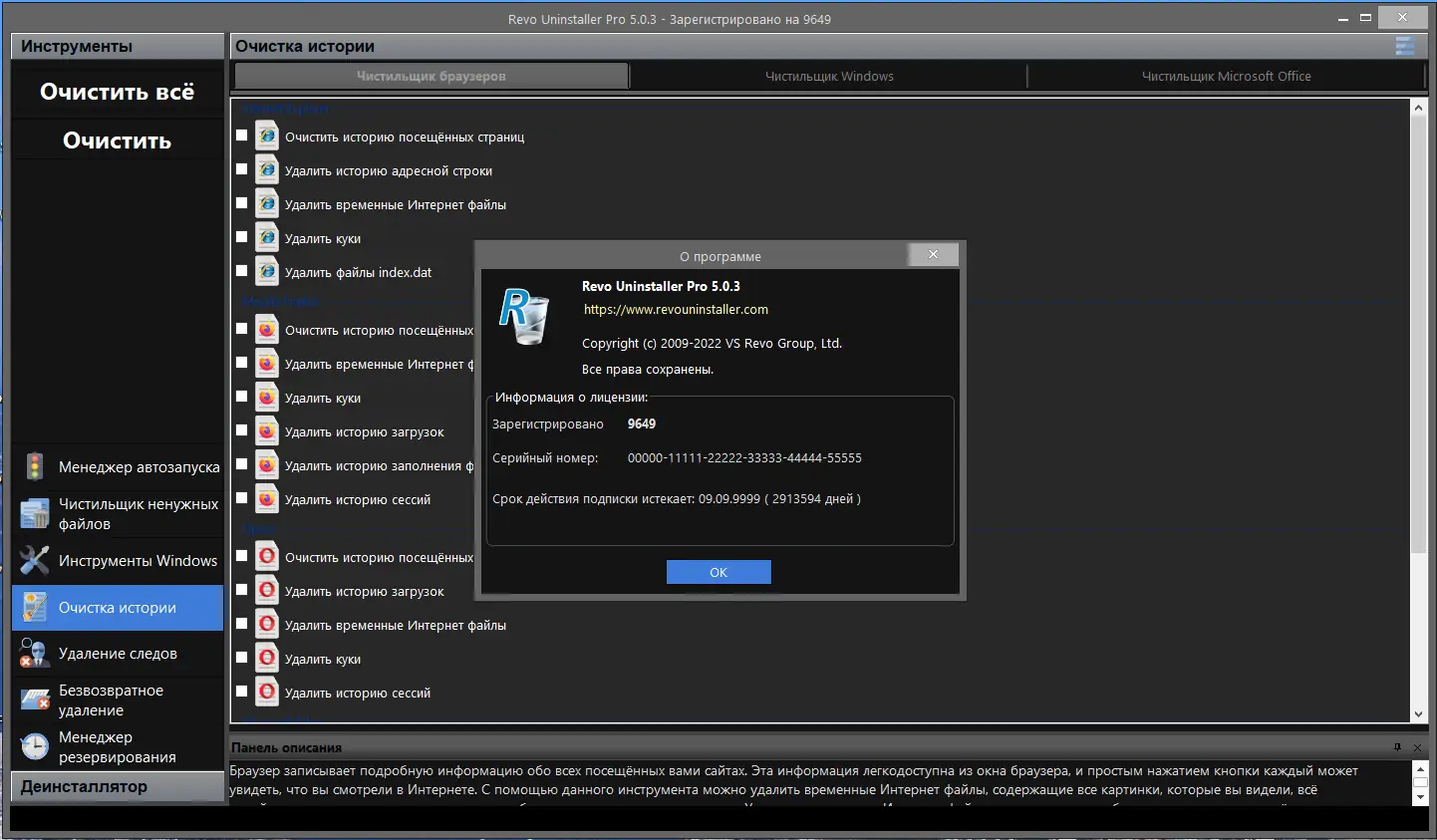The image size is (1437, 840).
Task: Check Удалить историю загрузок for Opera
Action: click(240, 590)
